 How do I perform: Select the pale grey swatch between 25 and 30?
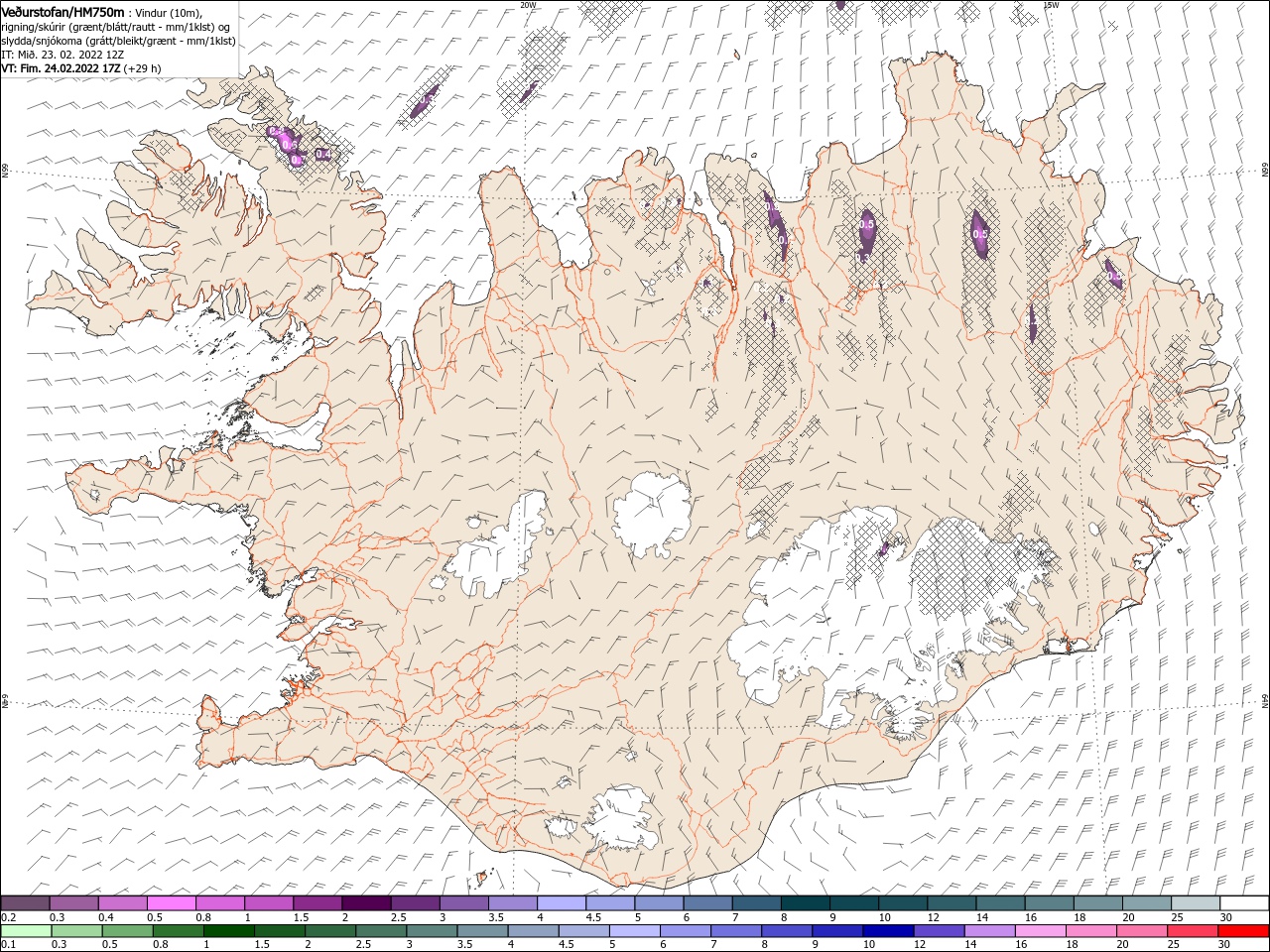click(x=1197, y=903)
